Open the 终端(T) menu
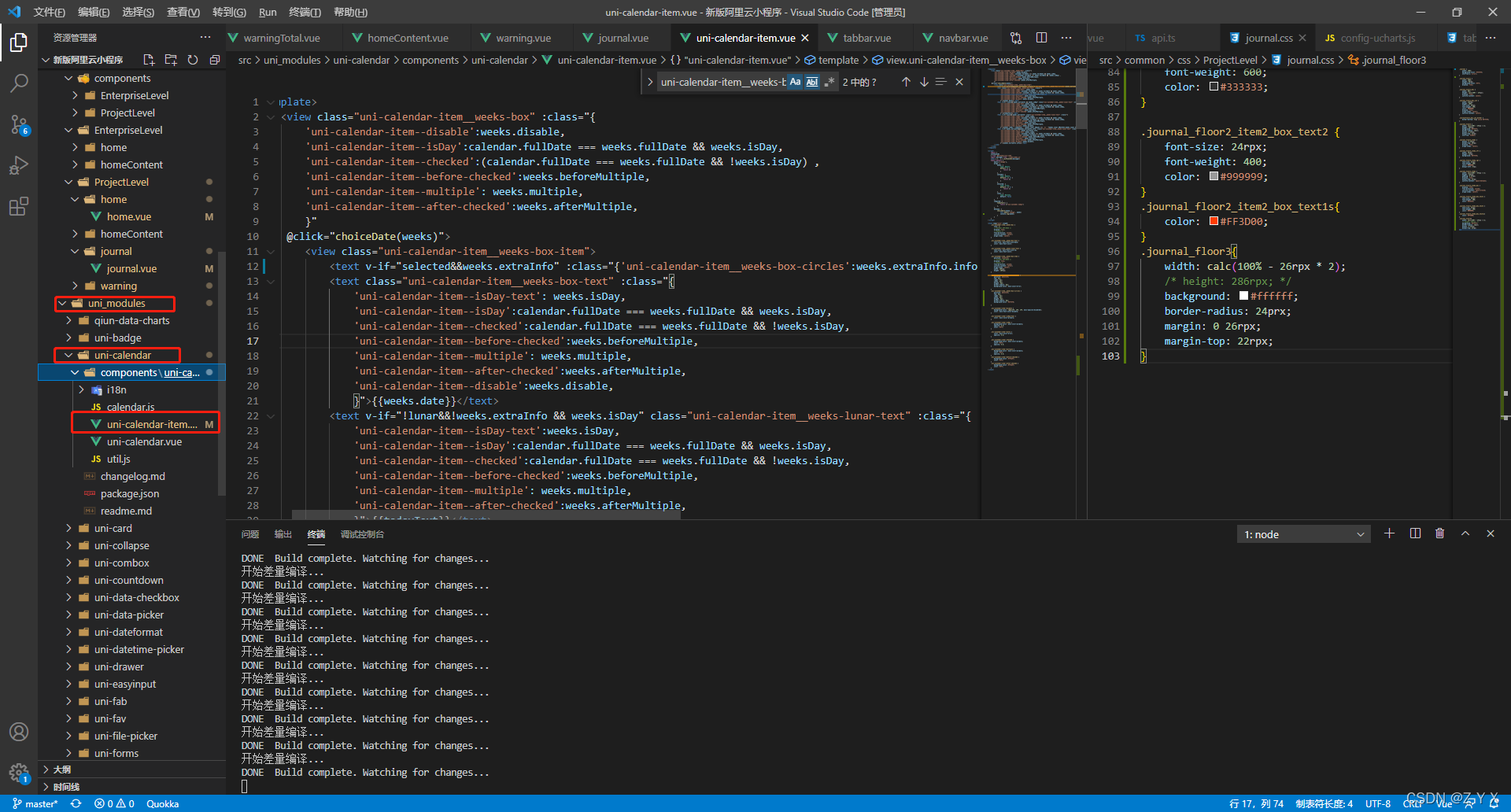 pyautogui.click(x=305, y=12)
